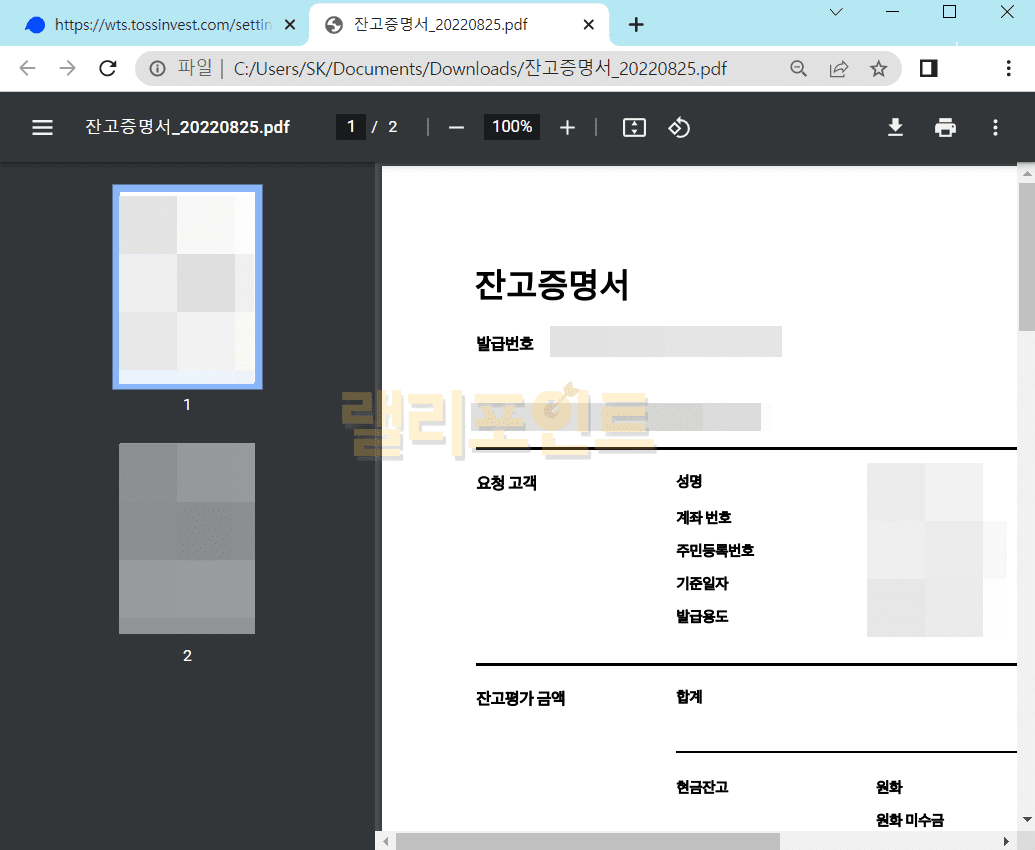Close the 잔고증명서_20220825.pdf tab
The height and width of the screenshot is (850, 1035).
(x=590, y=25)
